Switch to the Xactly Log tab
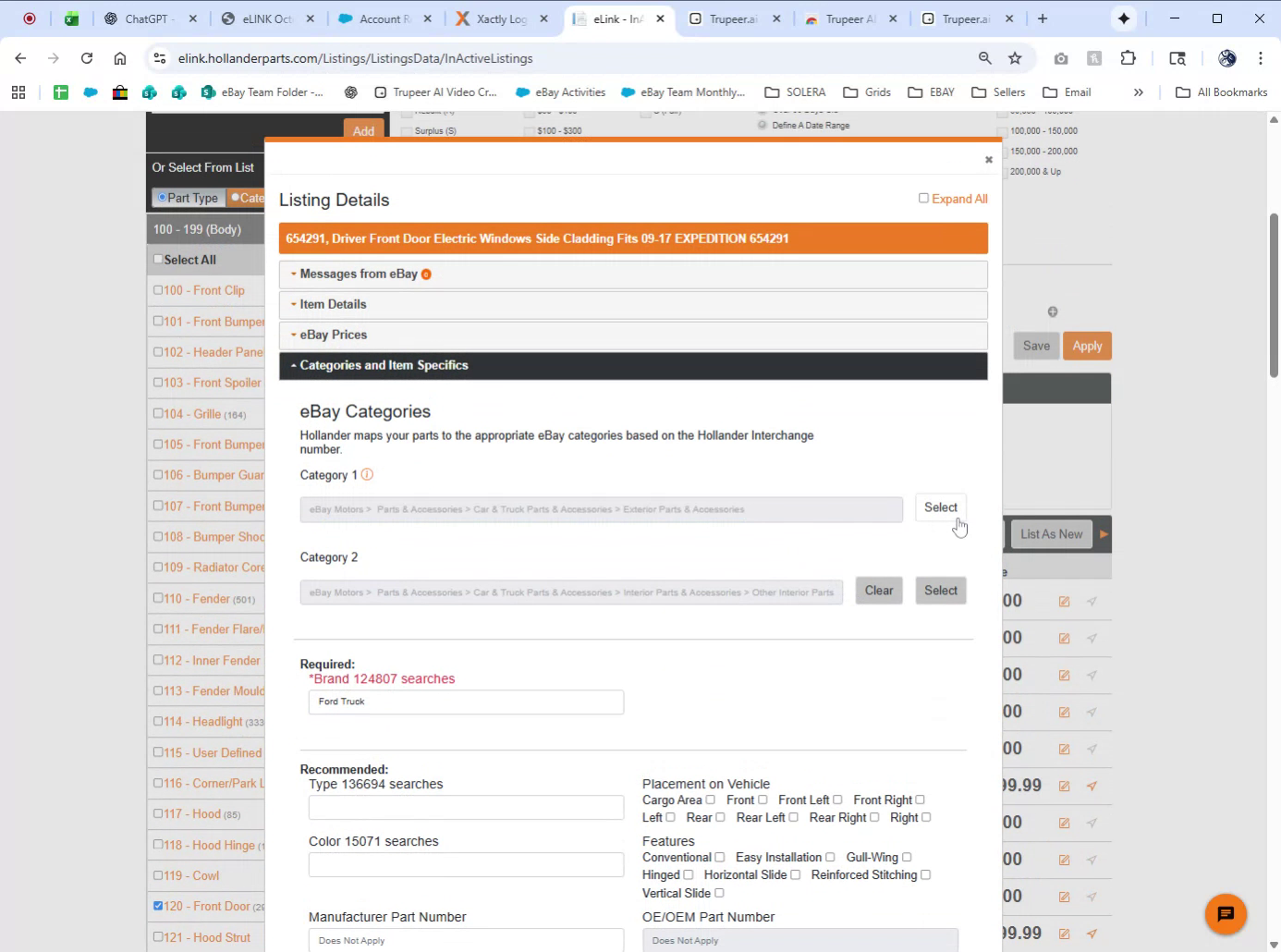Viewport: 1281px width, 952px height. pos(503,18)
